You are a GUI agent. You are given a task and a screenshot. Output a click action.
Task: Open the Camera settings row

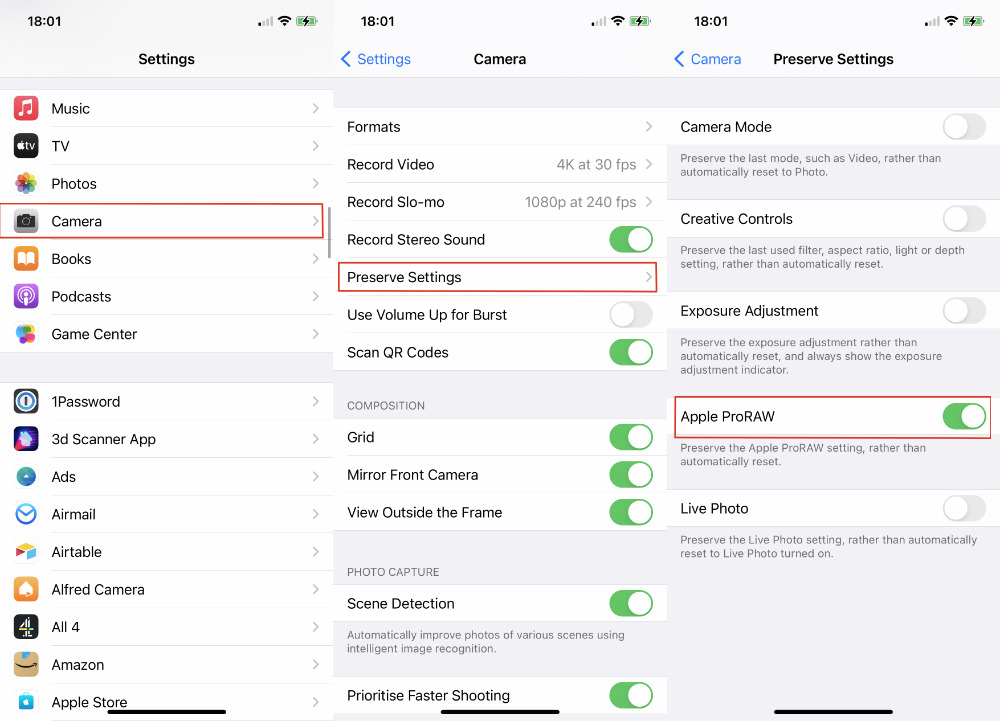pyautogui.click(x=161, y=221)
